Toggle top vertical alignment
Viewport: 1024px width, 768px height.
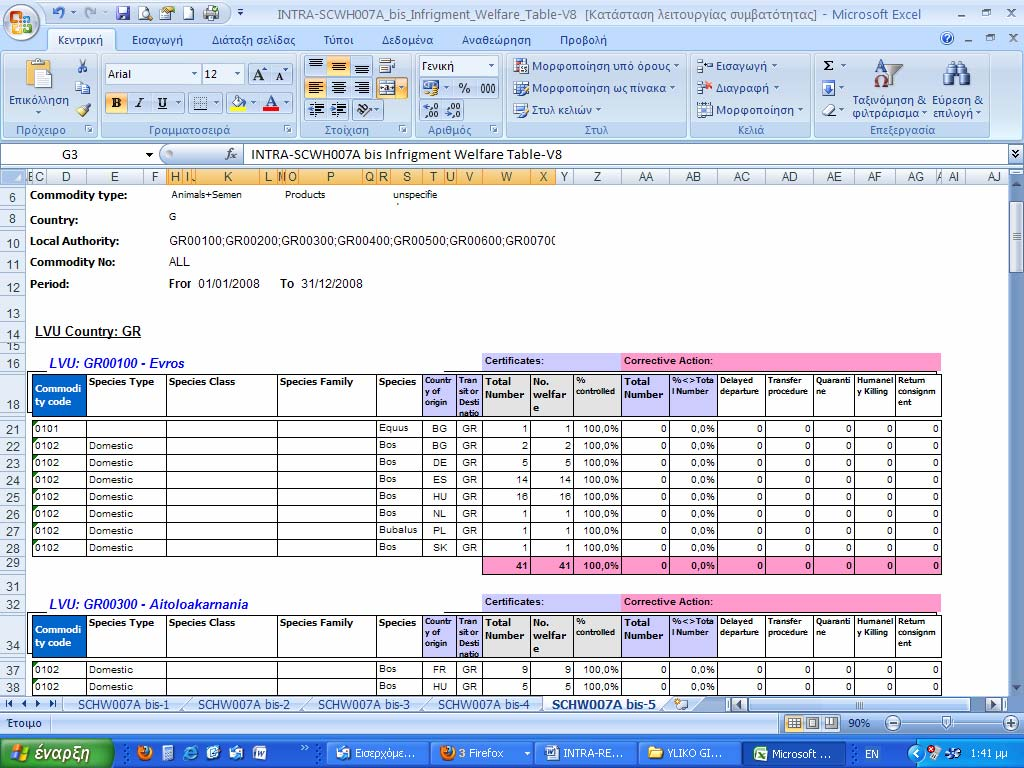pyautogui.click(x=316, y=65)
